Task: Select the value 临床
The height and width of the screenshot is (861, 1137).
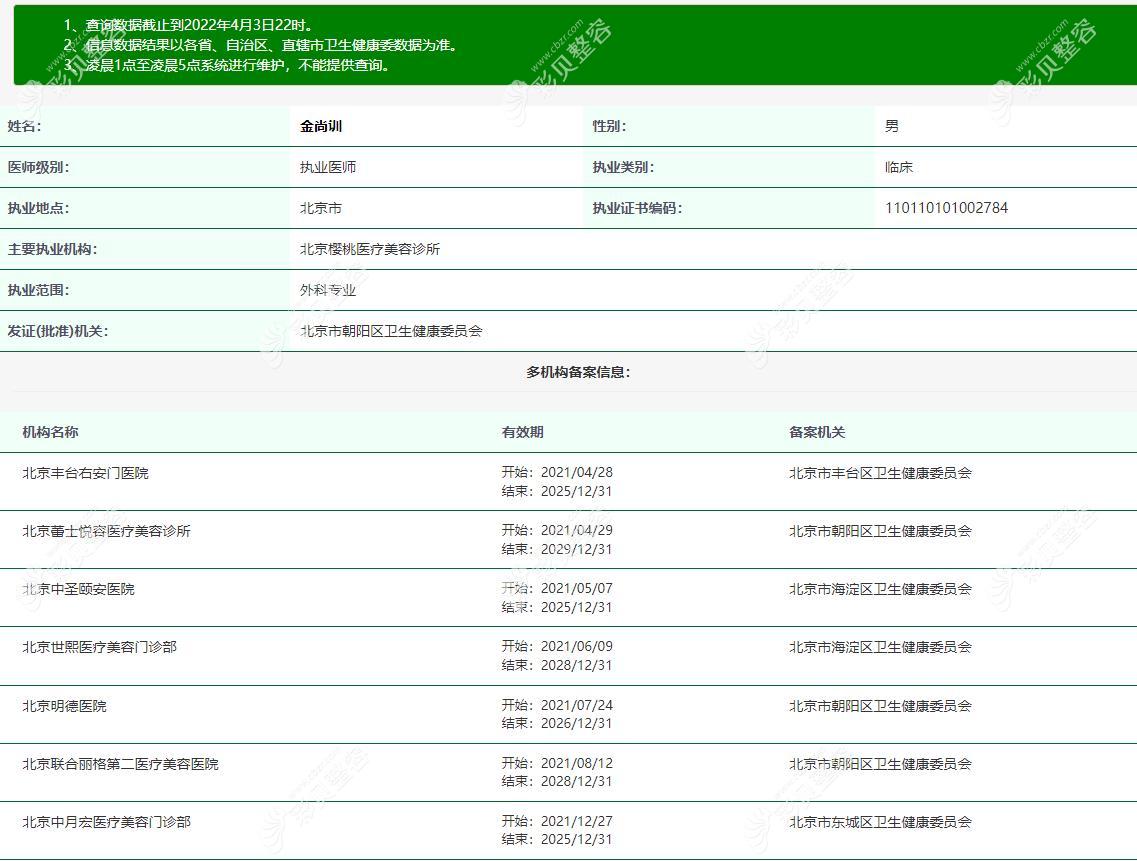Action: (x=899, y=168)
